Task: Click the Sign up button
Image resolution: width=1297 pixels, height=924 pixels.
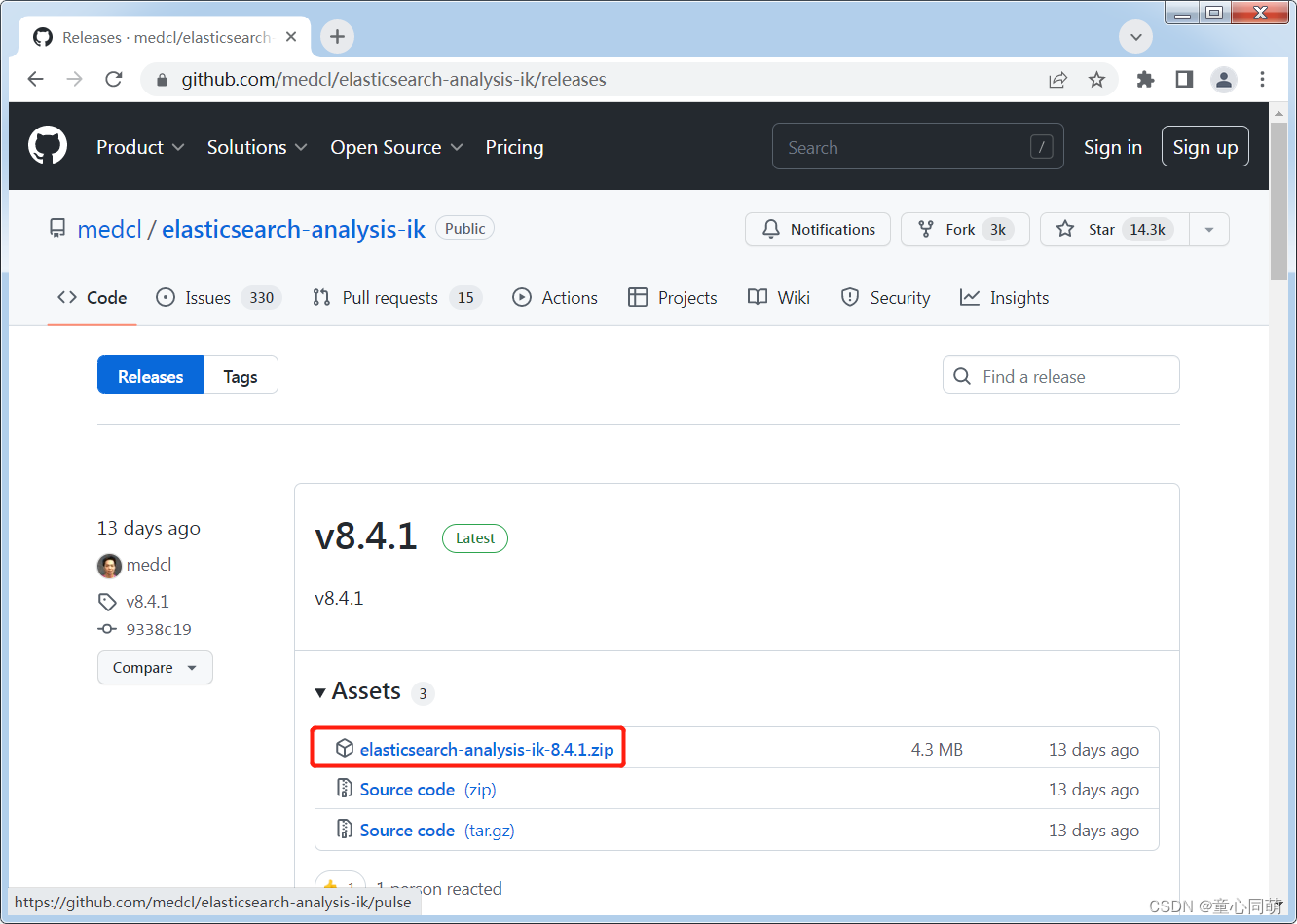Action: tap(1205, 147)
